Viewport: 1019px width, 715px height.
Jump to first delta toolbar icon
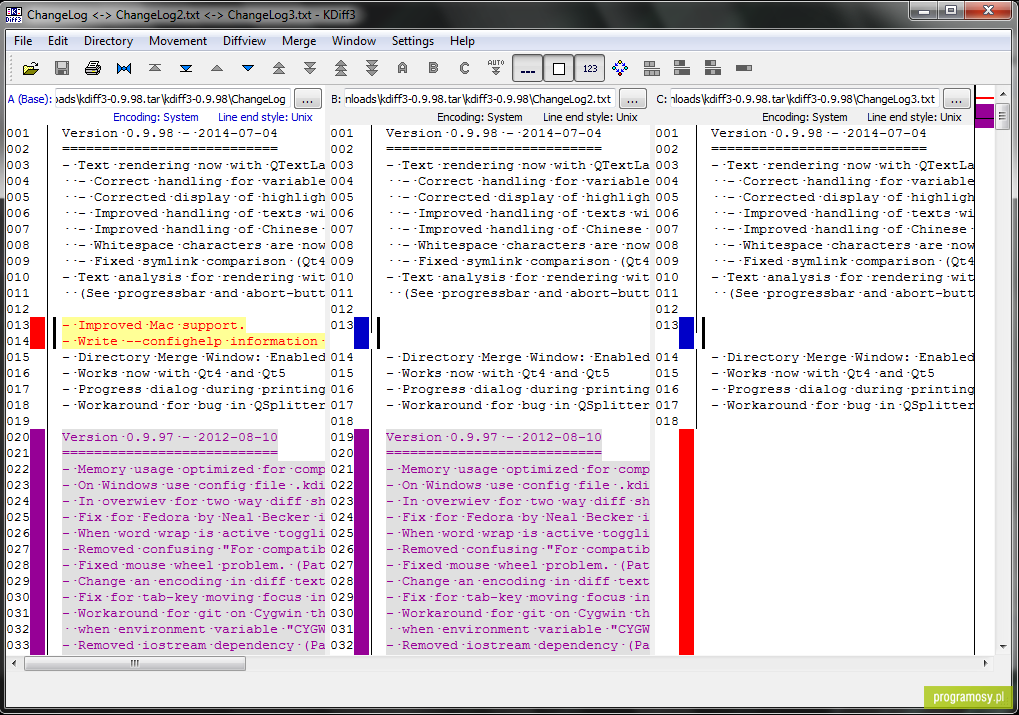(x=155, y=68)
